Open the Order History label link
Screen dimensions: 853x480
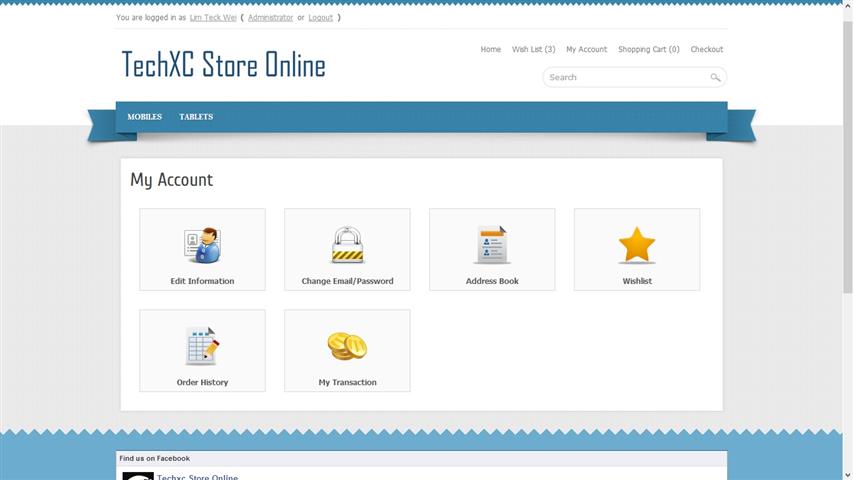coord(202,382)
